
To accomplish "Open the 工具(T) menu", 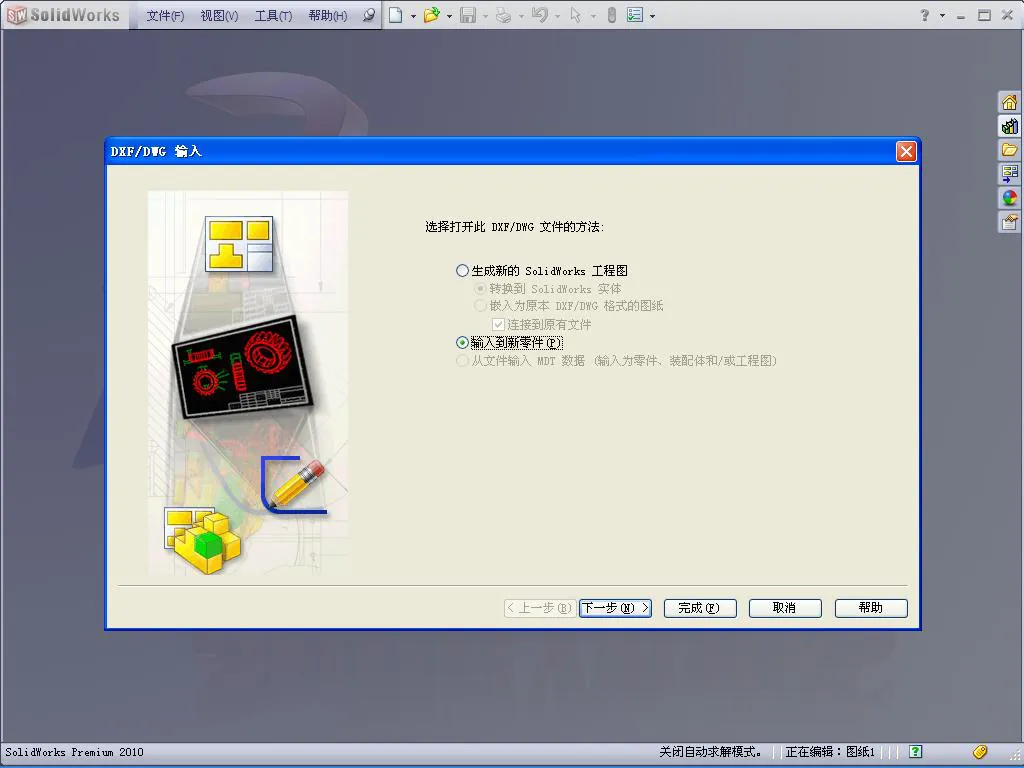I will (x=273, y=16).
